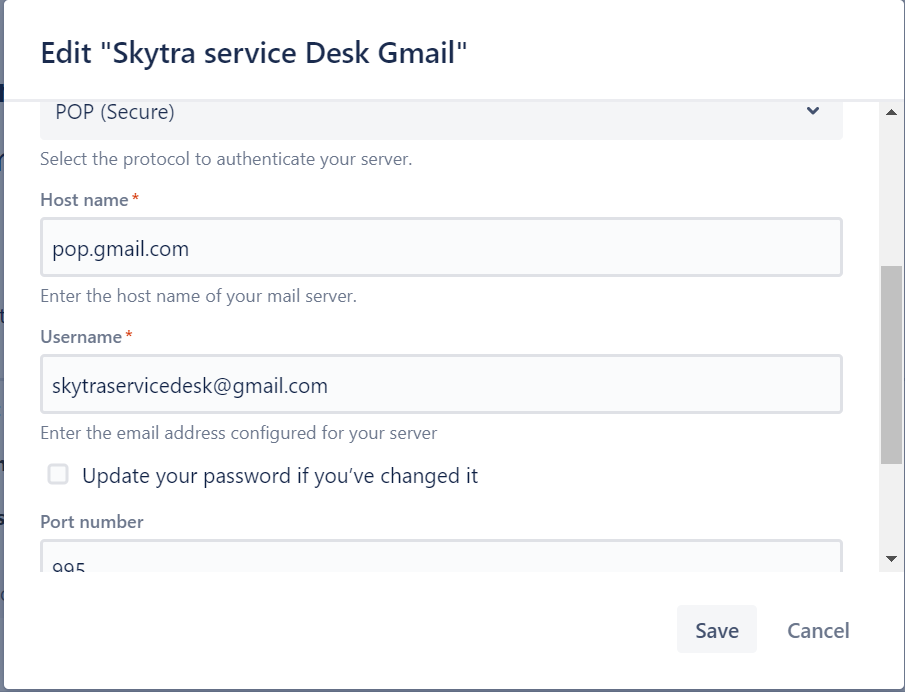The width and height of the screenshot is (905, 692).
Task: Click the 'Port number' label
Action: point(92,522)
